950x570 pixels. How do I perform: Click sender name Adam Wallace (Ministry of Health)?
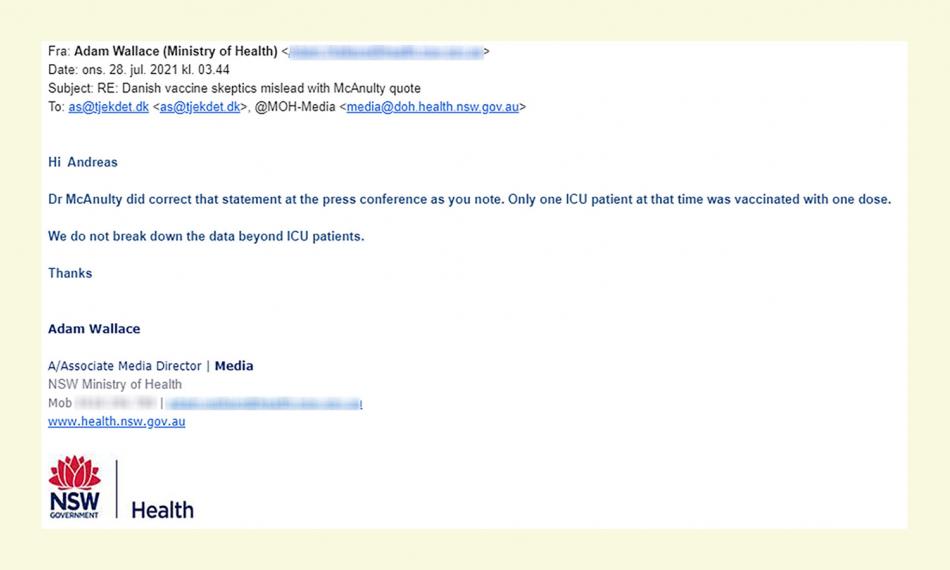(x=175, y=52)
